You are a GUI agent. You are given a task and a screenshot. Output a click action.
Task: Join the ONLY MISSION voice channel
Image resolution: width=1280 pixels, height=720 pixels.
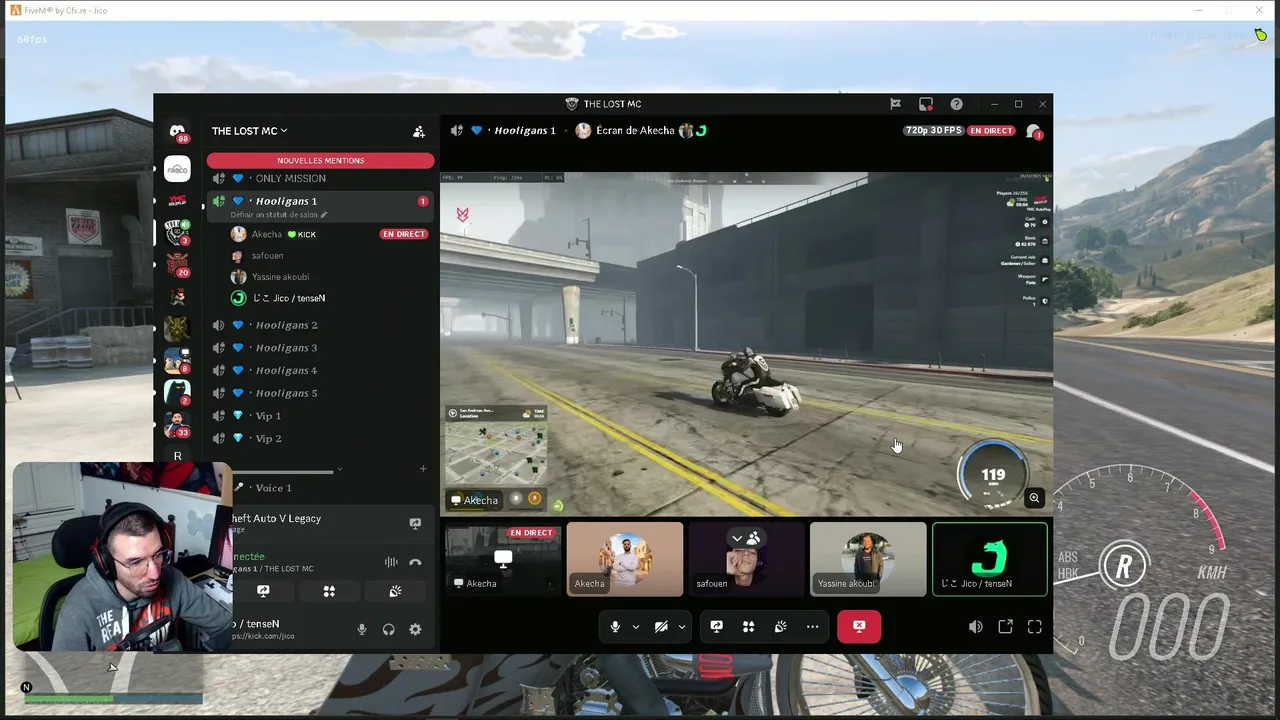coord(320,178)
